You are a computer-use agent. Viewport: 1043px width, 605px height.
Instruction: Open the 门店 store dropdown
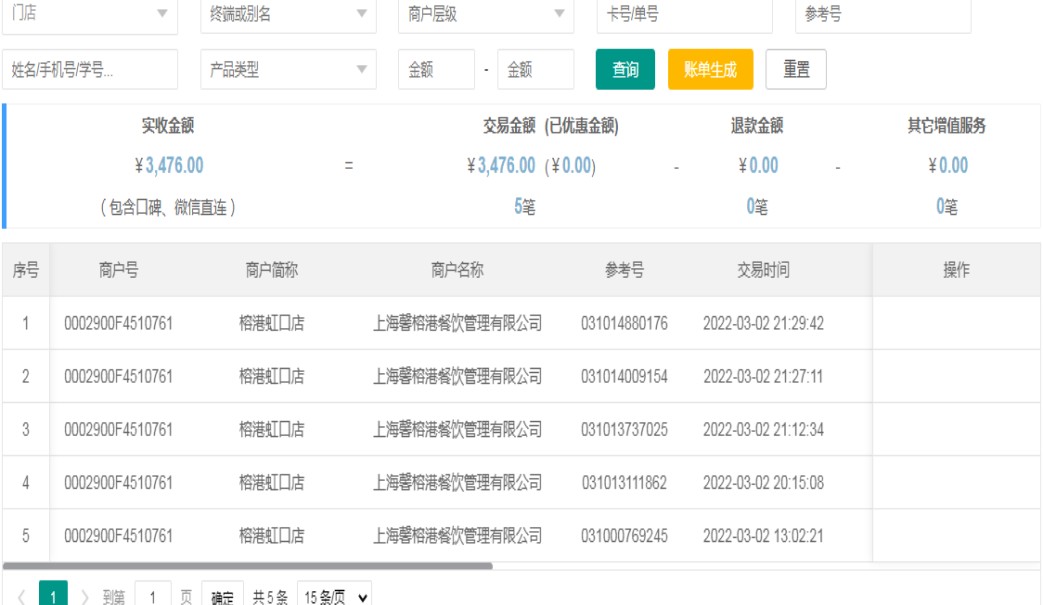[x=89, y=15]
